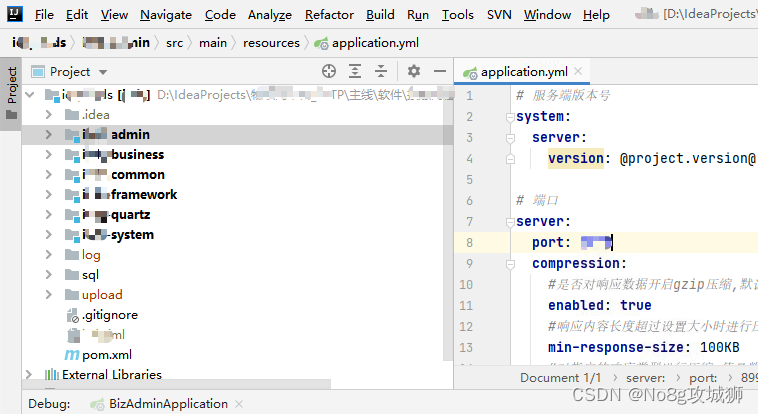Image resolution: width=758 pixels, height=414 pixels.
Task: Close the application.yml editor tab
Action: coord(578,72)
